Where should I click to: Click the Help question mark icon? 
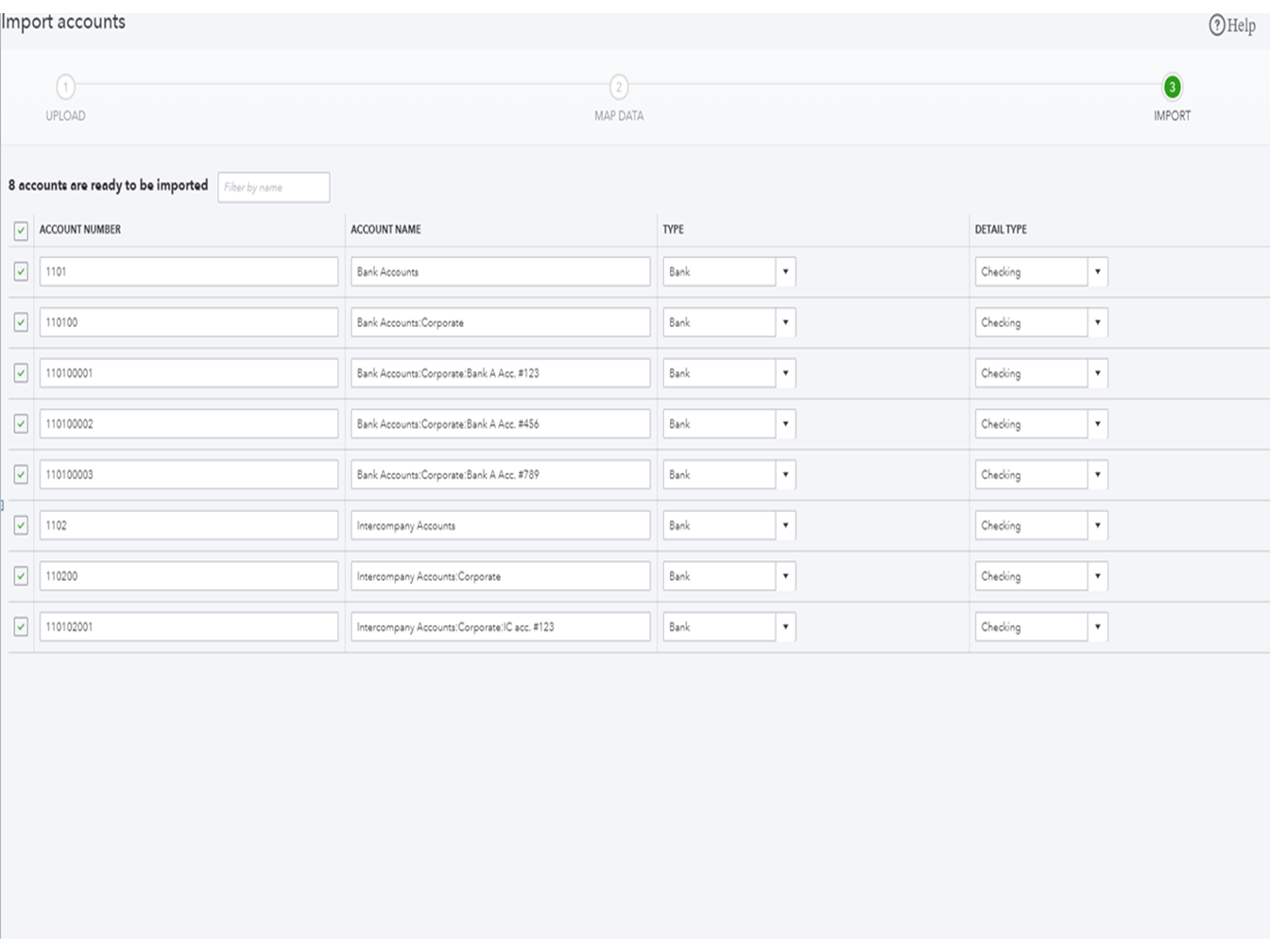coord(1217,25)
